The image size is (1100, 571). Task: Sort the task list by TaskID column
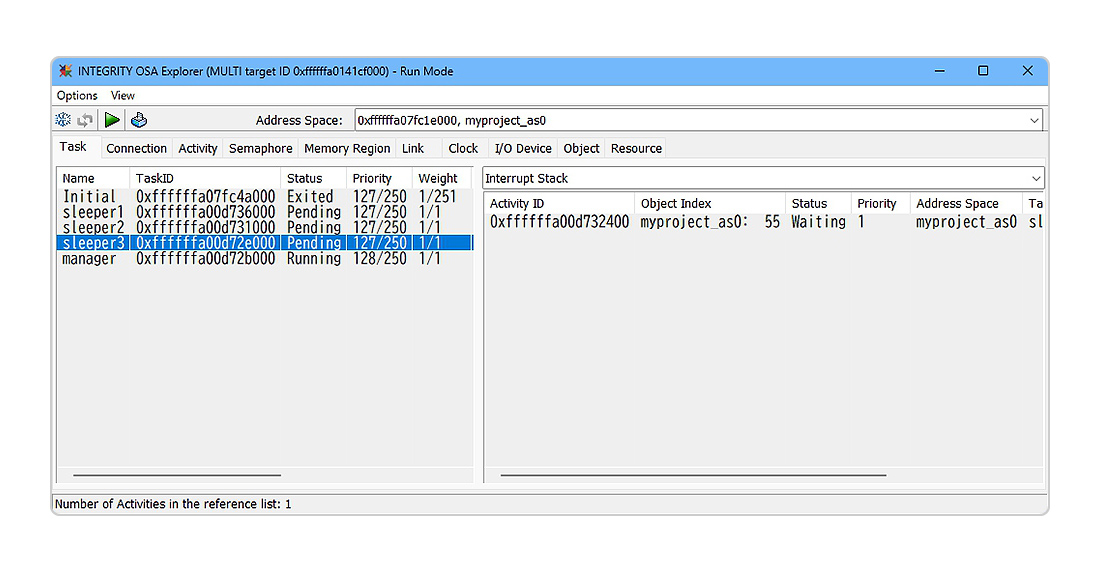coord(205,179)
